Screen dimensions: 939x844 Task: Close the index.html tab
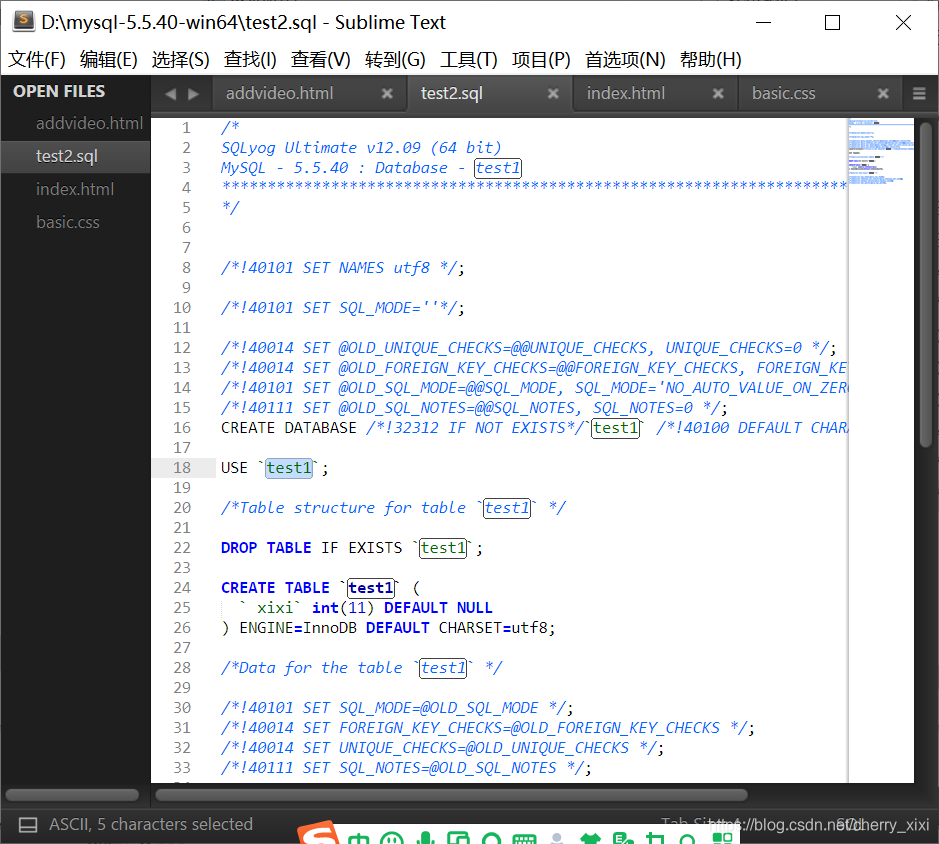click(x=718, y=93)
